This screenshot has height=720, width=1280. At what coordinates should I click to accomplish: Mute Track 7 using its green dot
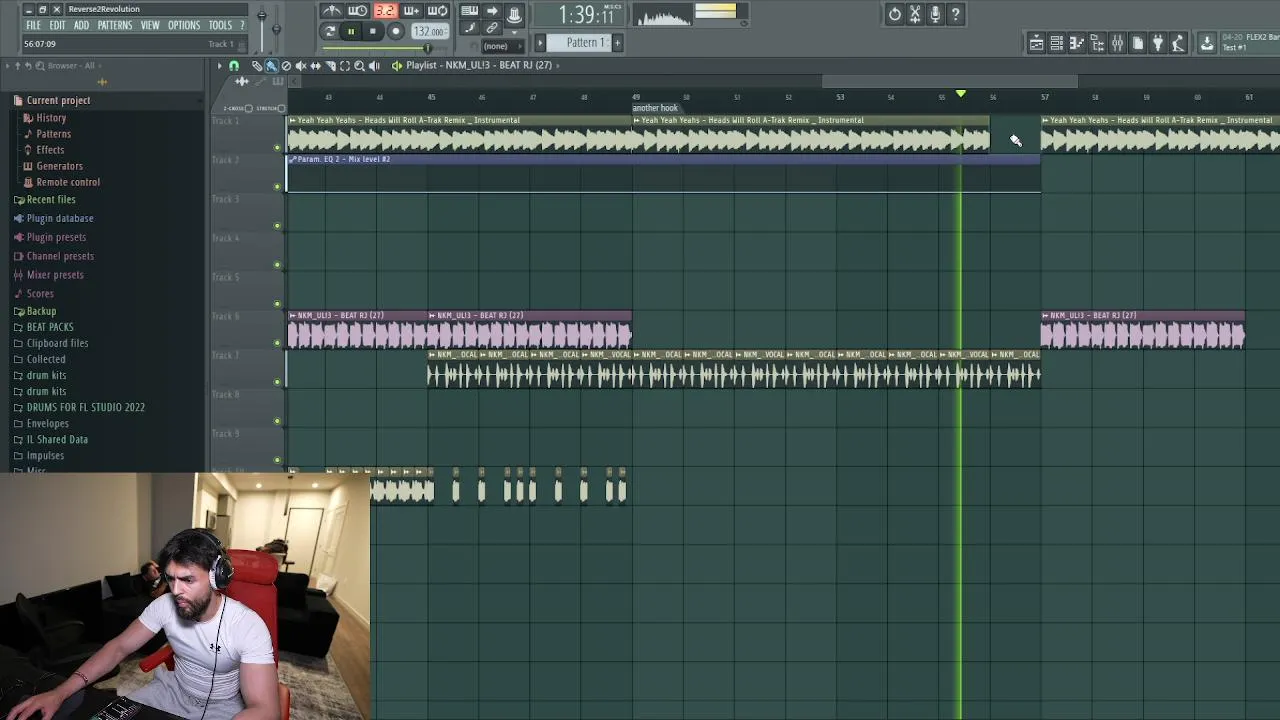pyautogui.click(x=277, y=382)
